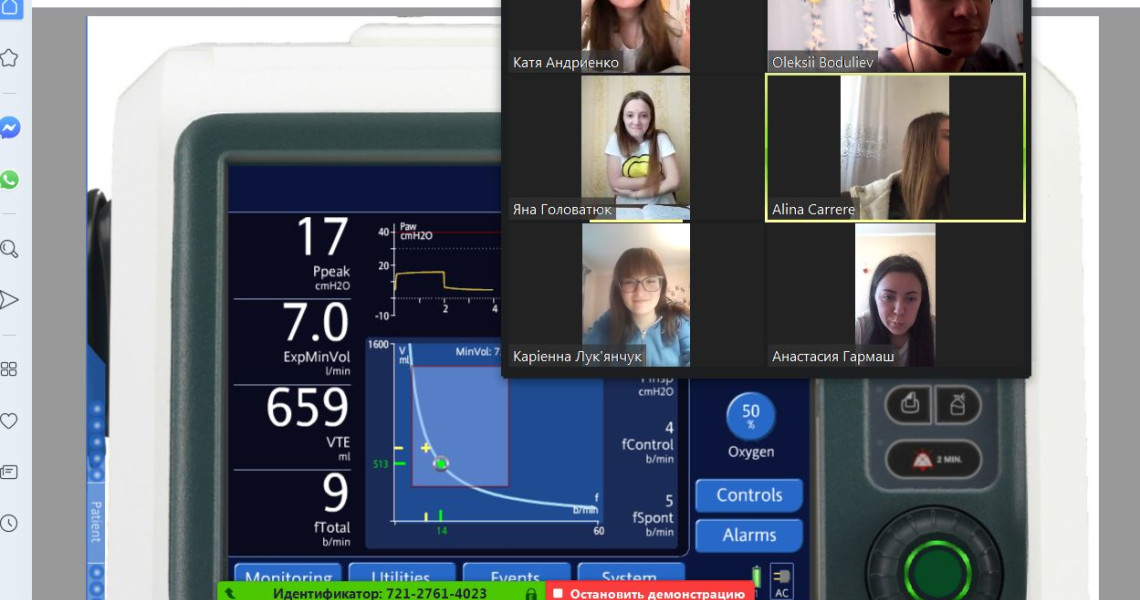Select highlighted Alina Carrere video tile

click(x=895, y=148)
